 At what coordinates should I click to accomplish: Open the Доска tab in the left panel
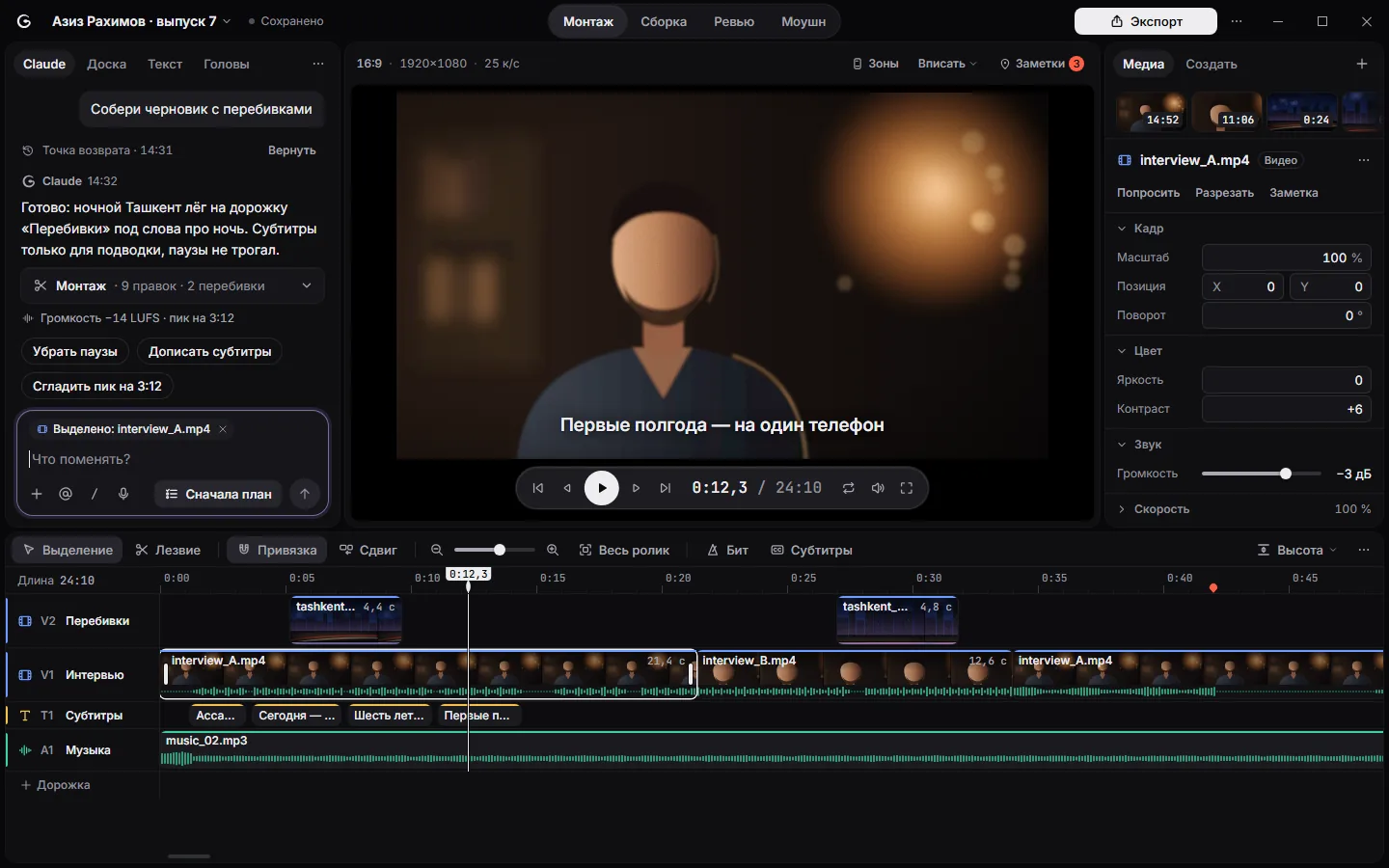[x=106, y=64]
